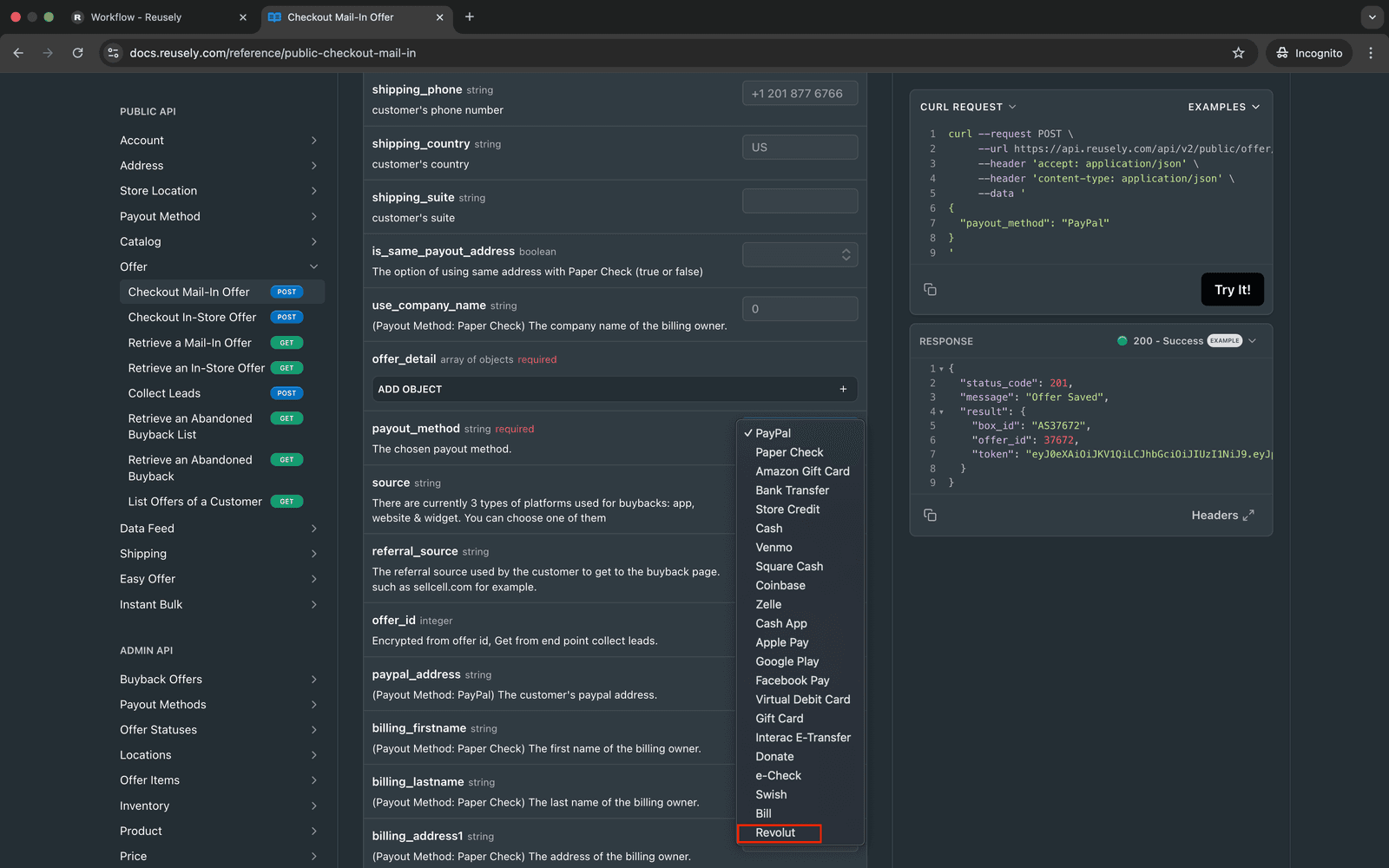The height and width of the screenshot is (868, 1389).
Task: Expand the Account sidebar section
Action: (221, 141)
